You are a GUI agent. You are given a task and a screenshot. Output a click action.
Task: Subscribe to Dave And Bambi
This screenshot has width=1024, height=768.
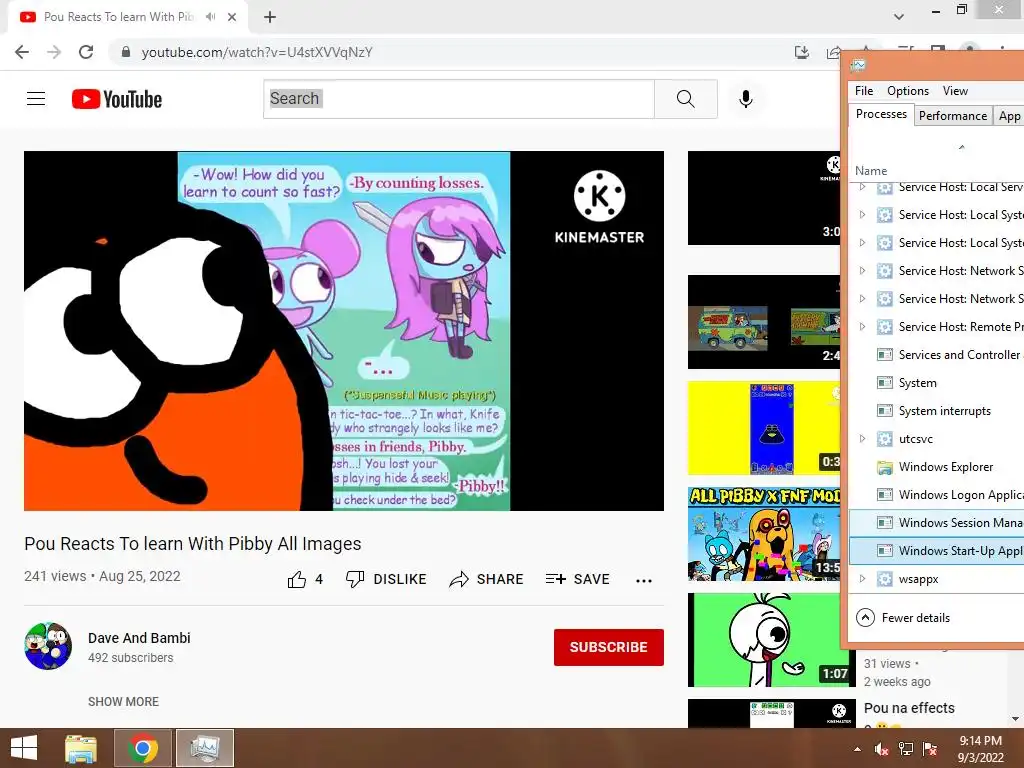[x=609, y=647]
